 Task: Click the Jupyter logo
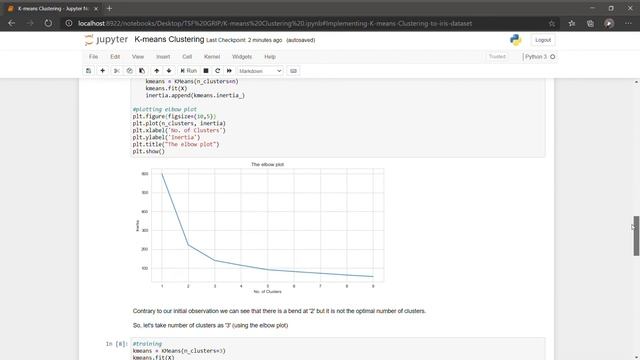tap(106, 40)
